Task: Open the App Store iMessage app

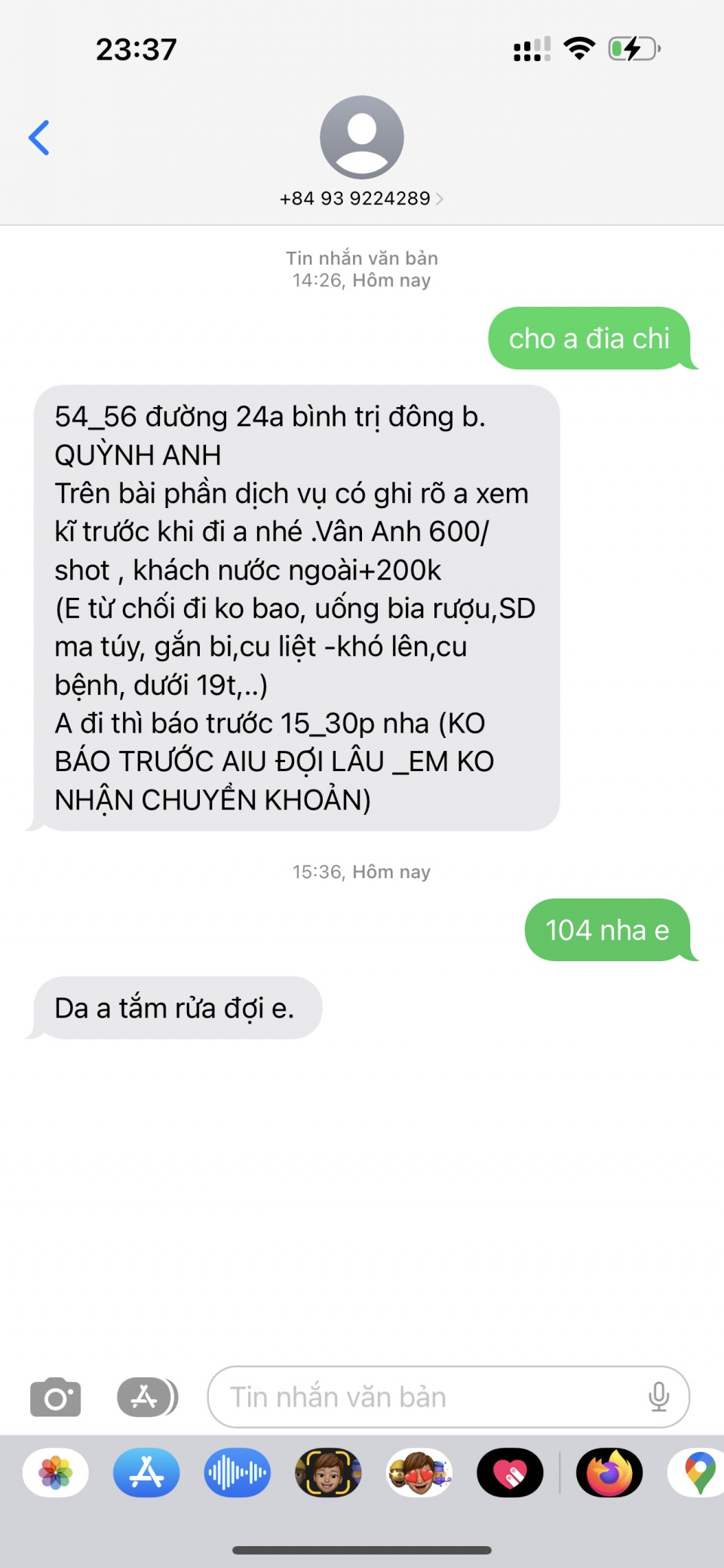Action: 146,1472
